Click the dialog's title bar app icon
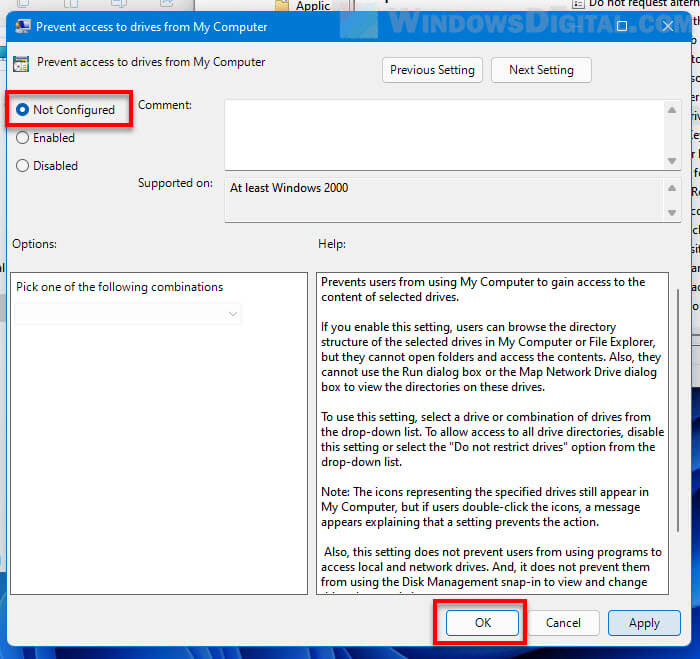This screenshot has width=700, height=659. 20,26
